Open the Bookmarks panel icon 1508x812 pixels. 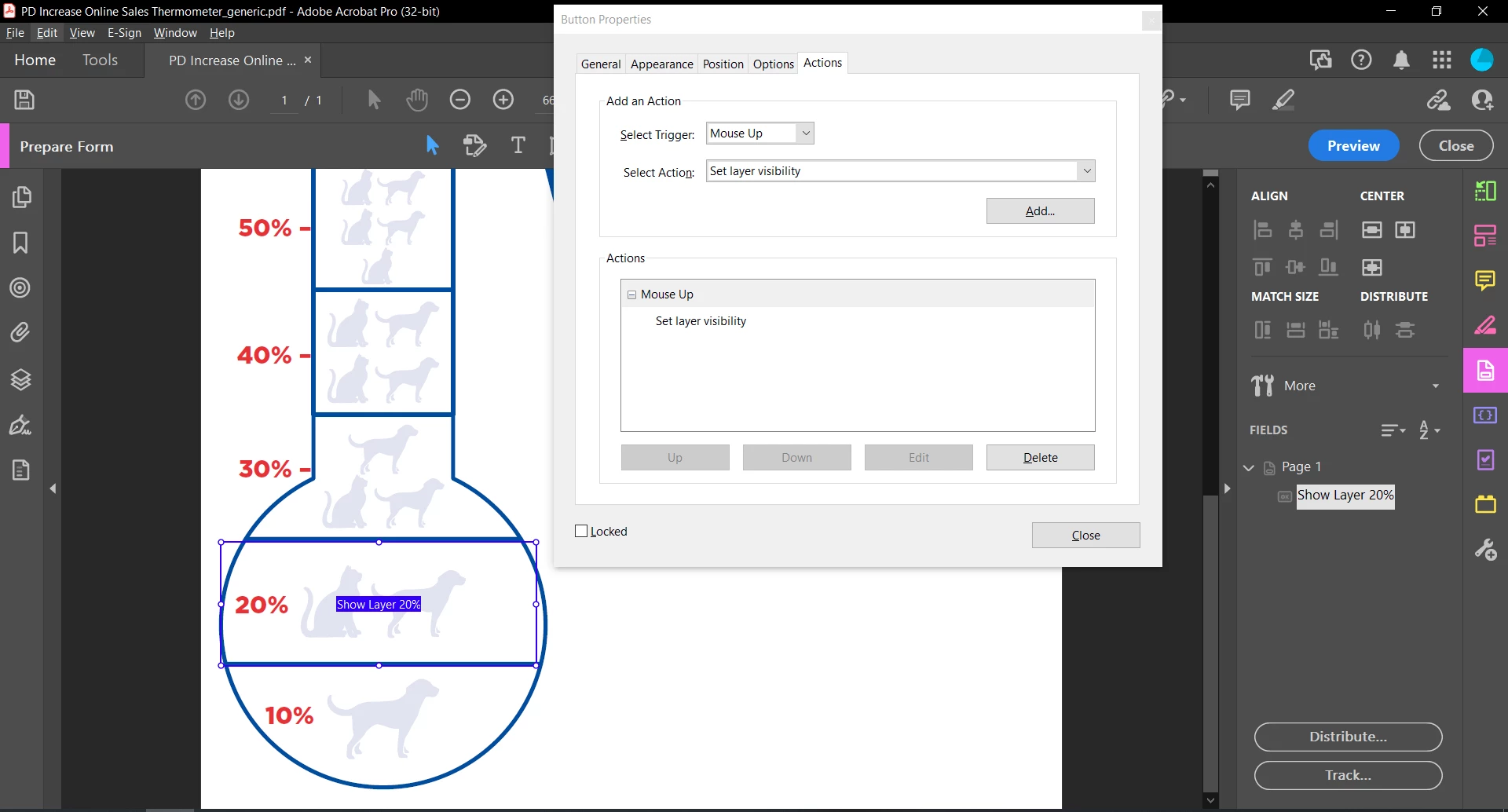(x=21, y=243)
